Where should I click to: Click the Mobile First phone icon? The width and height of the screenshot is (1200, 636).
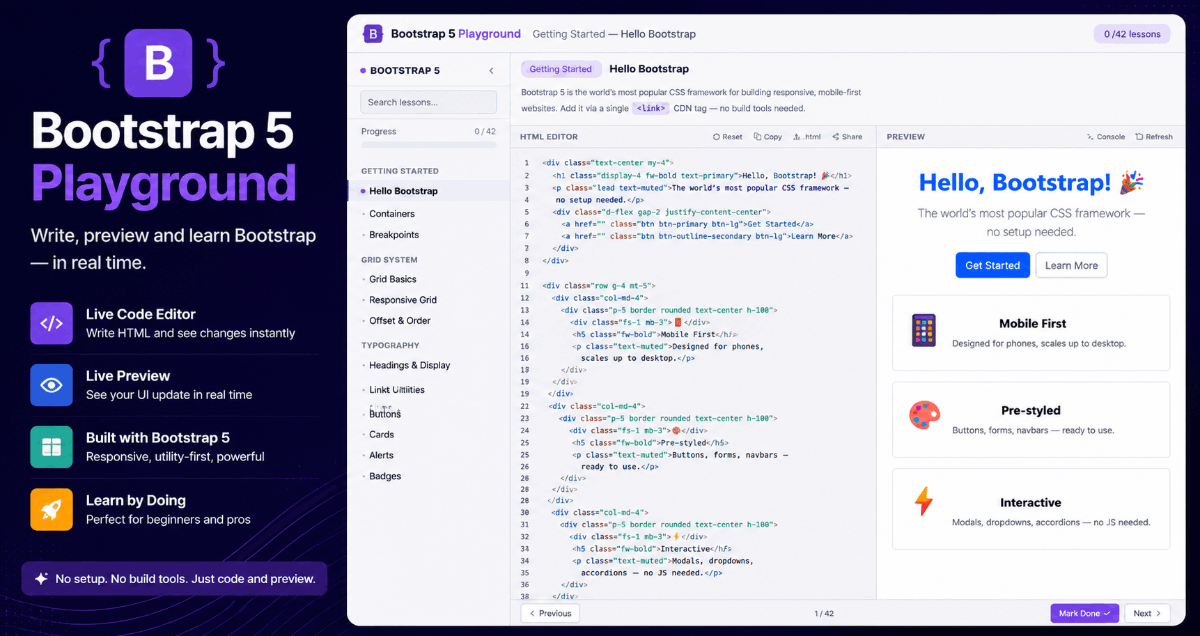coord(924,330)
